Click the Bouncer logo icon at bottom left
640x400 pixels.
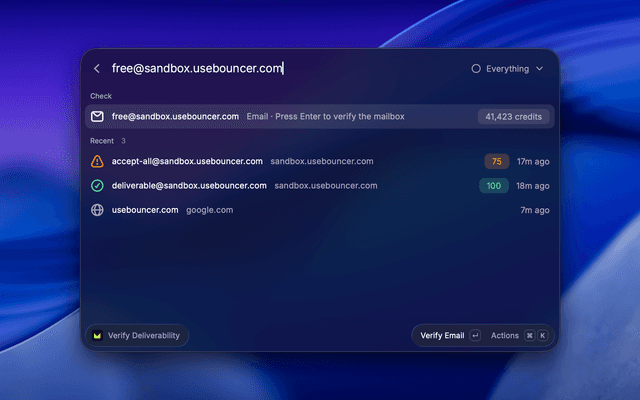click(x=97, y=336)
